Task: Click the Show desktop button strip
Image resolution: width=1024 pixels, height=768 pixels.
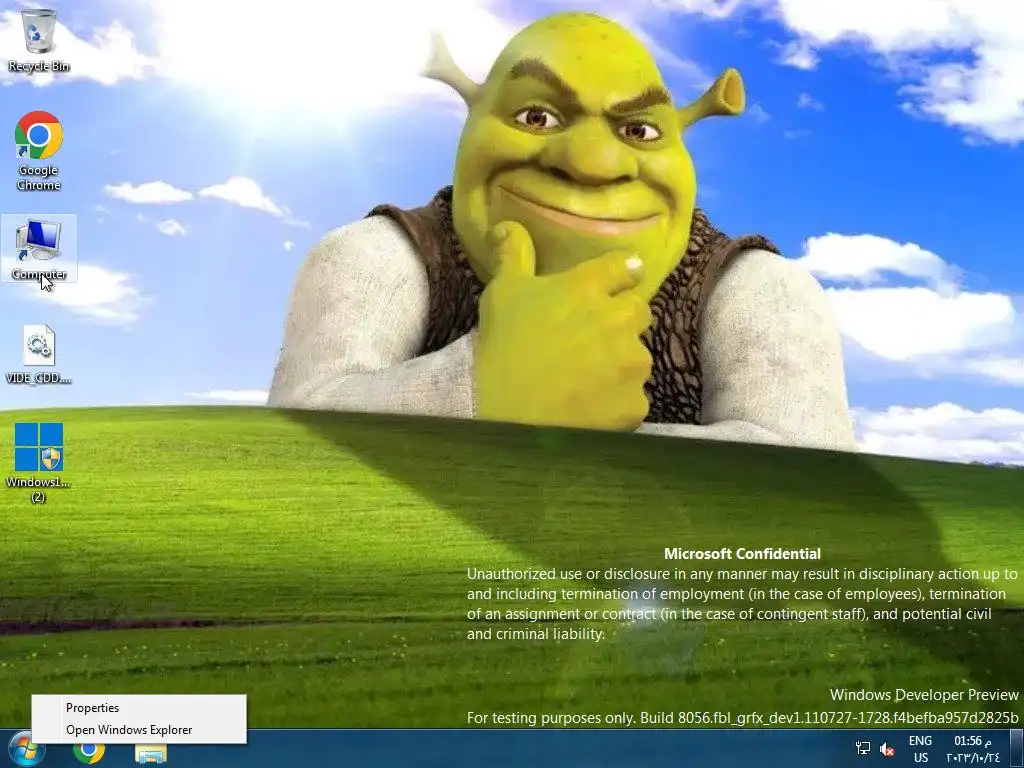Action: click(x=1016, y=749)
